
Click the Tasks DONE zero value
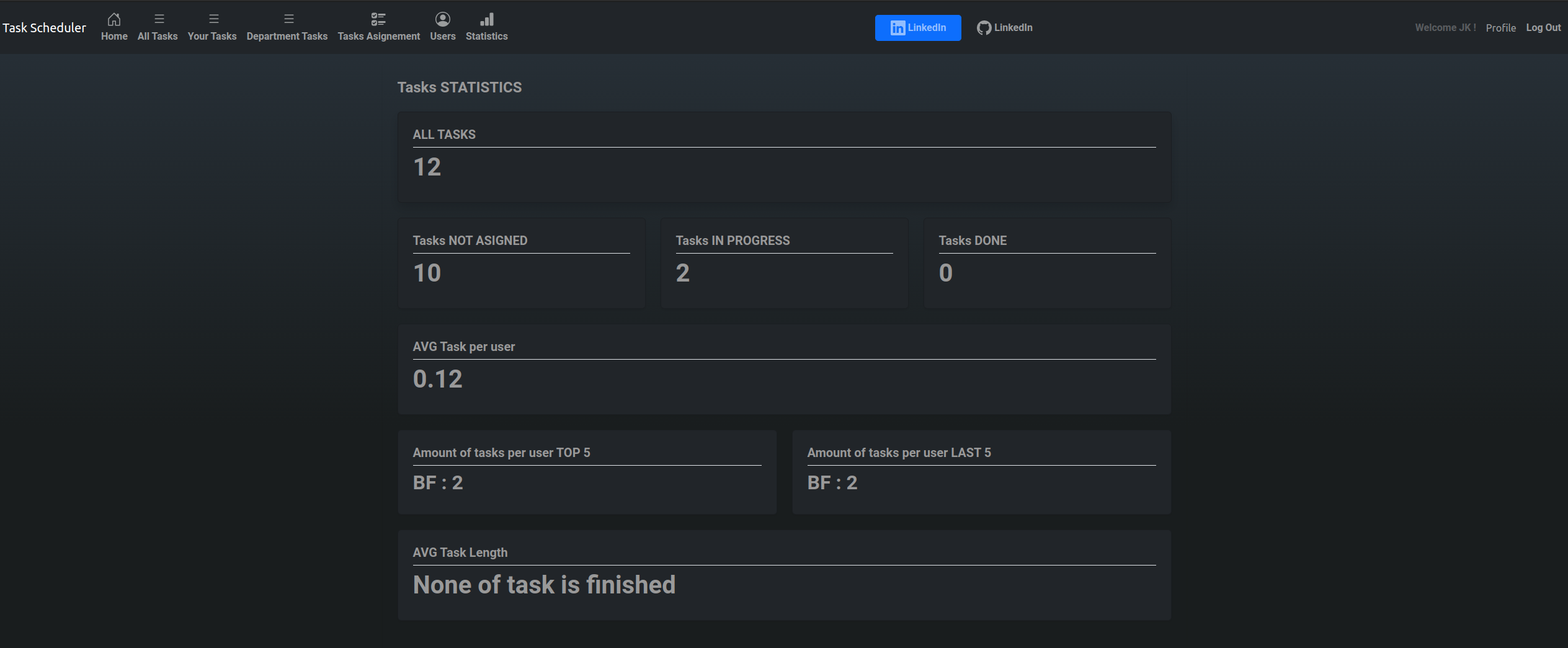(x=945, y=272)
